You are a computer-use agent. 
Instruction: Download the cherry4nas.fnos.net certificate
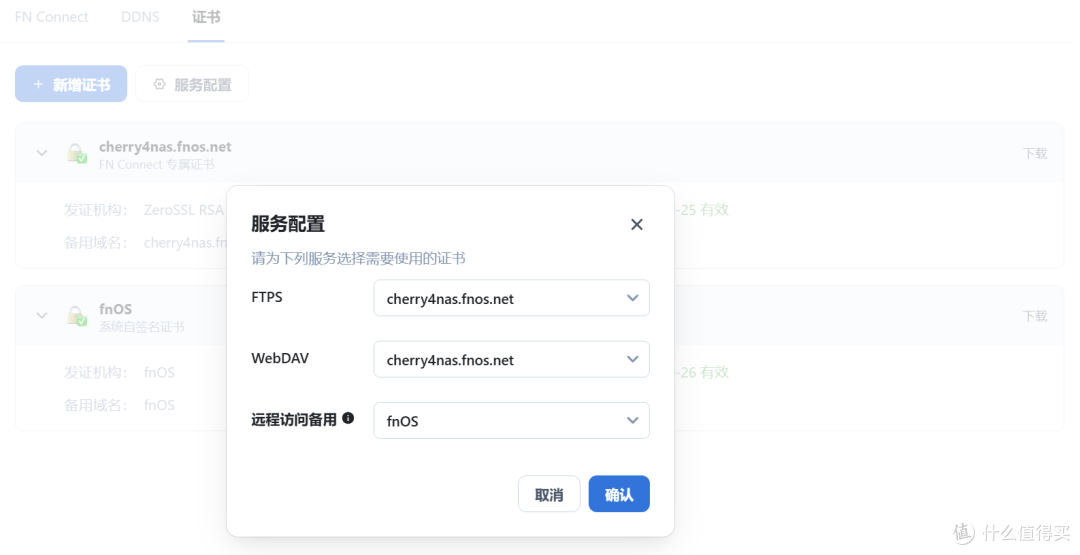[x=1035, y=154]
